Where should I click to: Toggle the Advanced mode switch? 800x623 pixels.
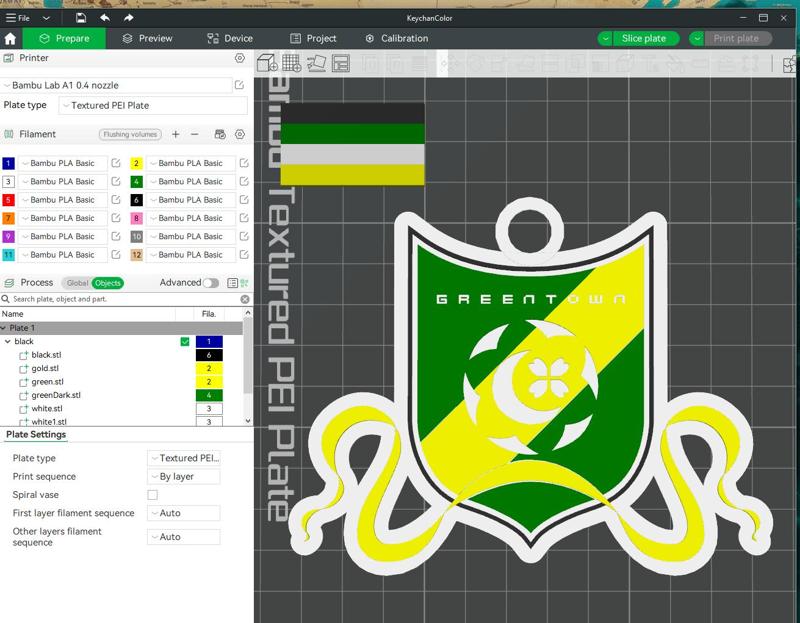pos(211,283)
